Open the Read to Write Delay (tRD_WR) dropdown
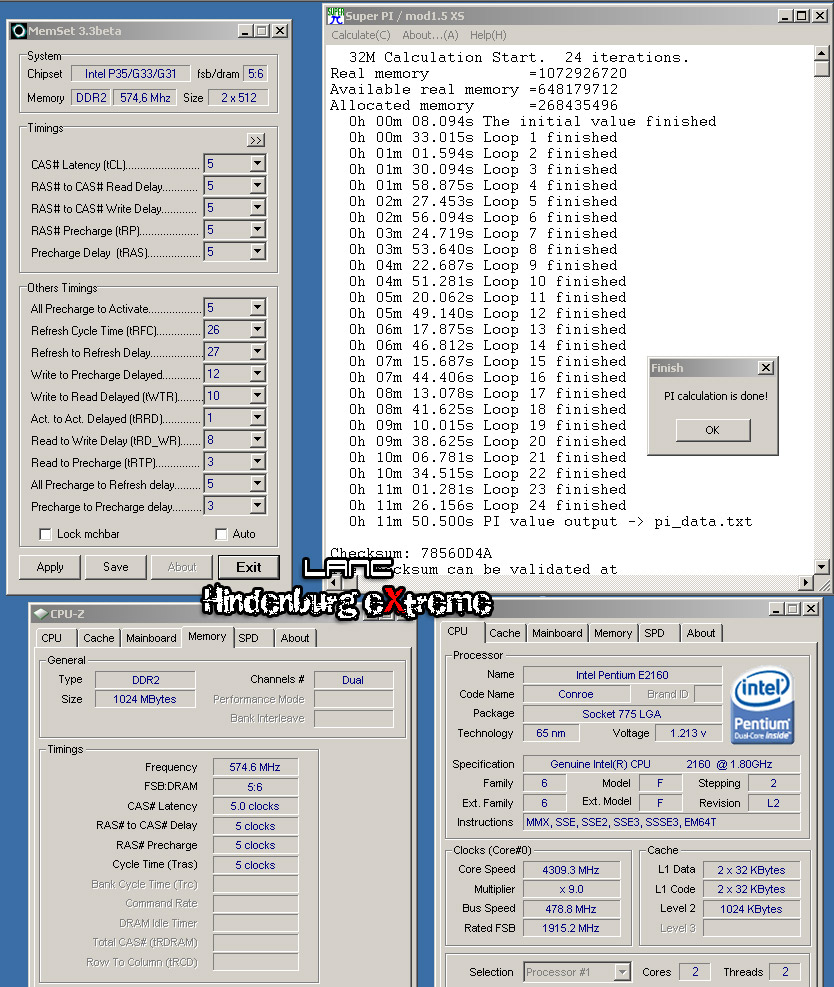 point(257,440)
